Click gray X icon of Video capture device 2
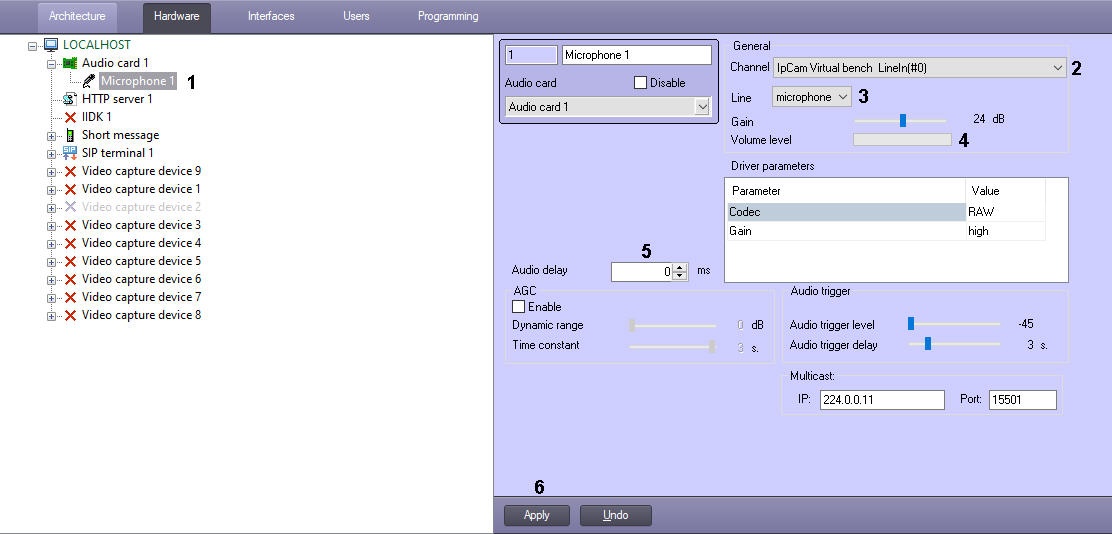 tap(70, 207)
